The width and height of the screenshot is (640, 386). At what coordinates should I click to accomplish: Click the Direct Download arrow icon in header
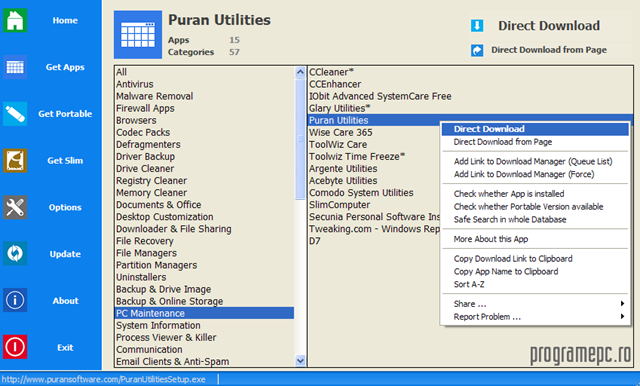(x=477, y=26)
